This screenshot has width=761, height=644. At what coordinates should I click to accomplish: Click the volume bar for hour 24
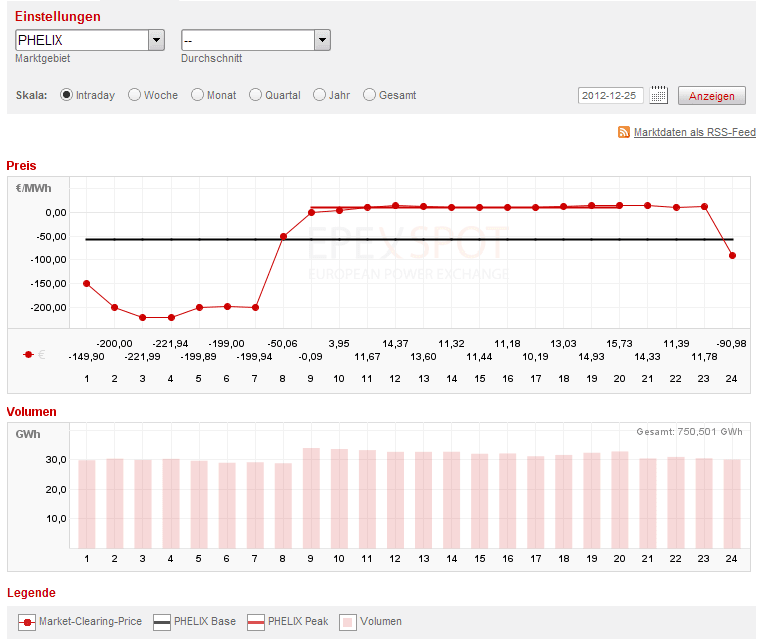732,504
